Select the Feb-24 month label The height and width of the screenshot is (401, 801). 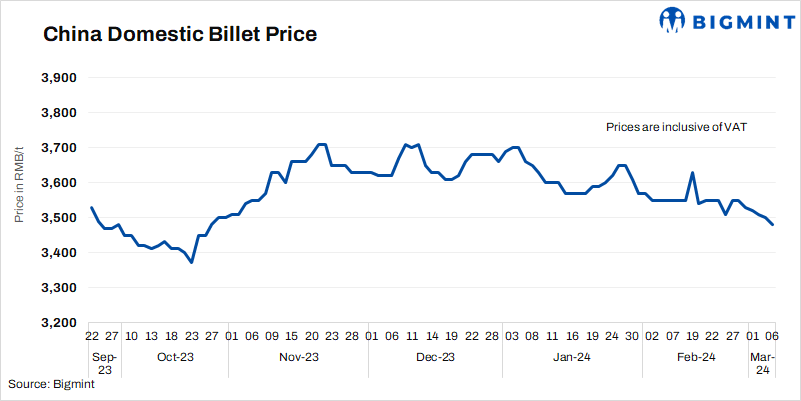point(694,357)
